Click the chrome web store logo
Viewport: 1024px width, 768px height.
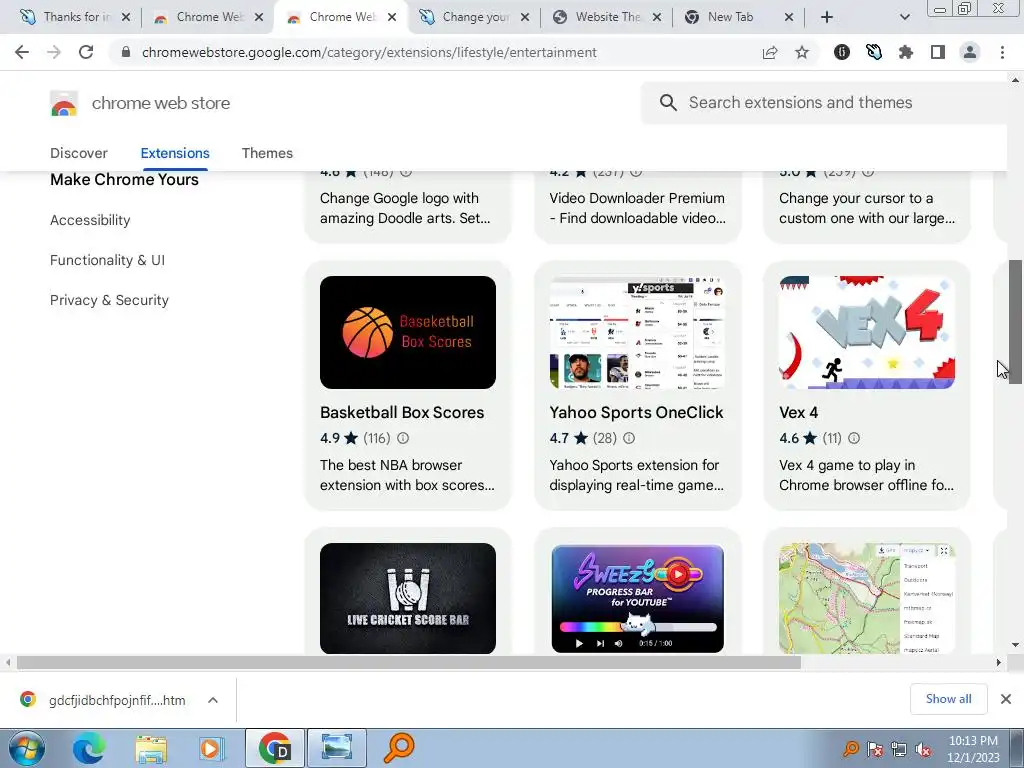[x=64, y=103]
